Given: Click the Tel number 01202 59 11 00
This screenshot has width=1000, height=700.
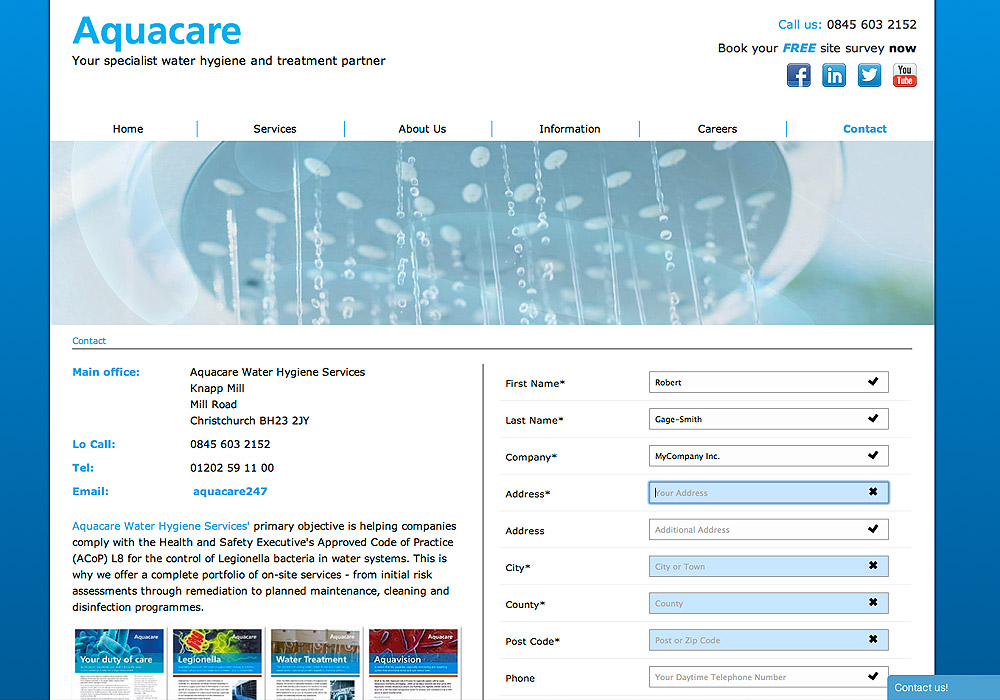Looking at the screenshot, I should click(x=232, y=468).
